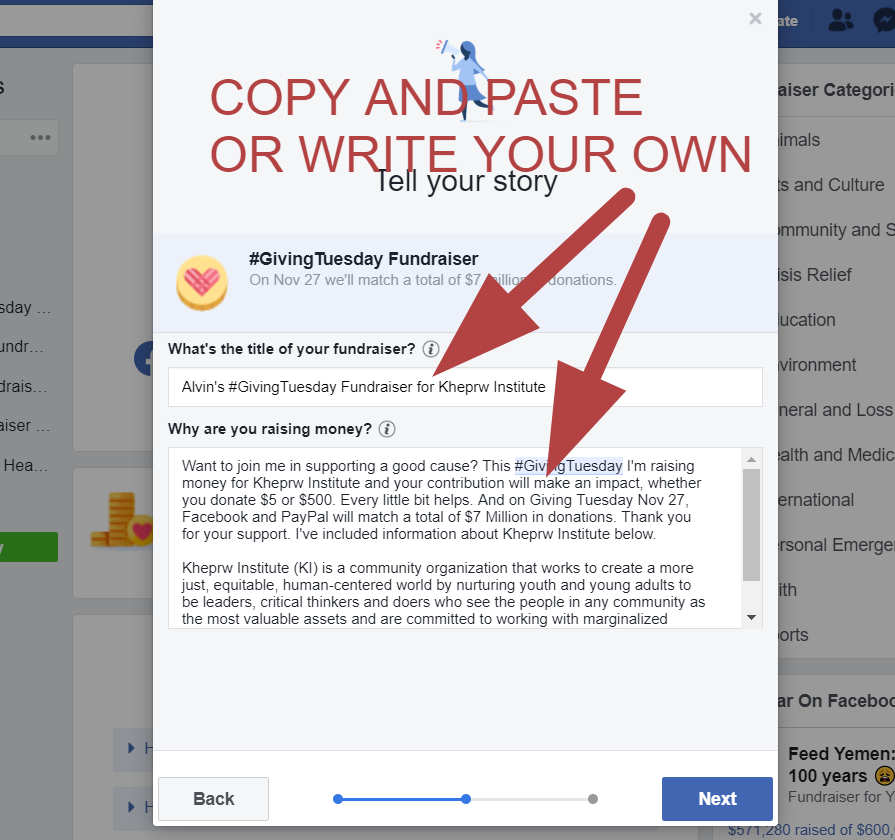Open the 'Feed Yemen: 100 years' fundraiser
Image resolution: width=895 pixels, height=840 pixels.
(841, 765)
